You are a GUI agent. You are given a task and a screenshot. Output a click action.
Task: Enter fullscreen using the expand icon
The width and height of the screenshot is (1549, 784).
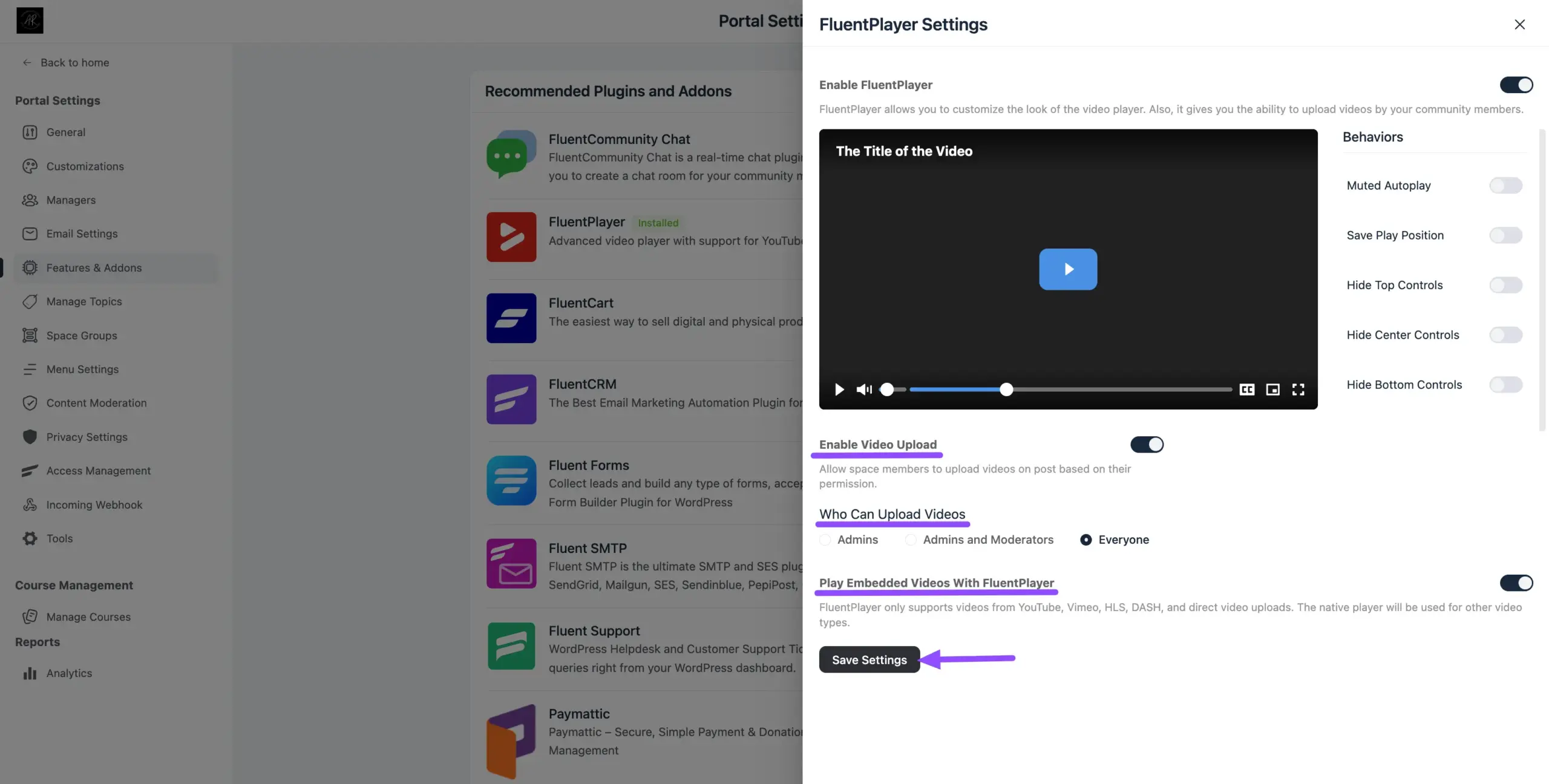[x=1298, y=389]
